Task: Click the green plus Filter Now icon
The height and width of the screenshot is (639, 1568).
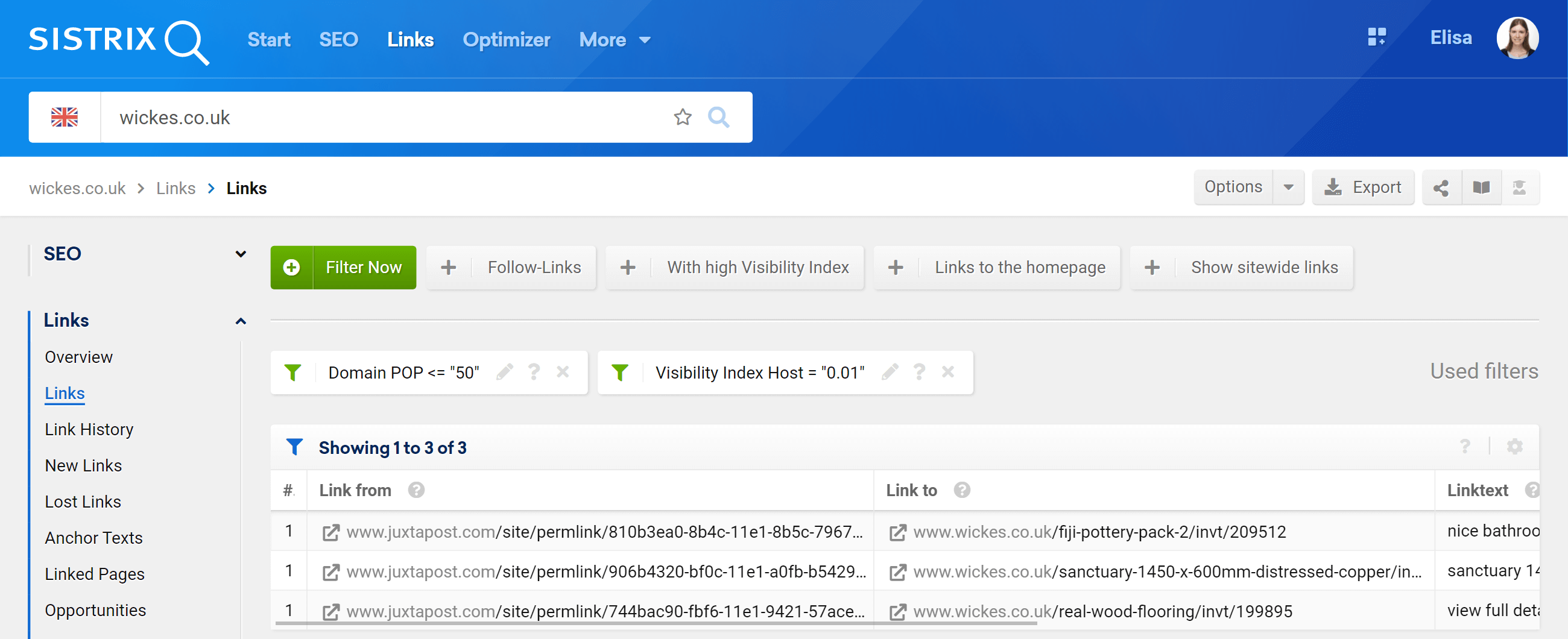Action: [x=291, y=267]
